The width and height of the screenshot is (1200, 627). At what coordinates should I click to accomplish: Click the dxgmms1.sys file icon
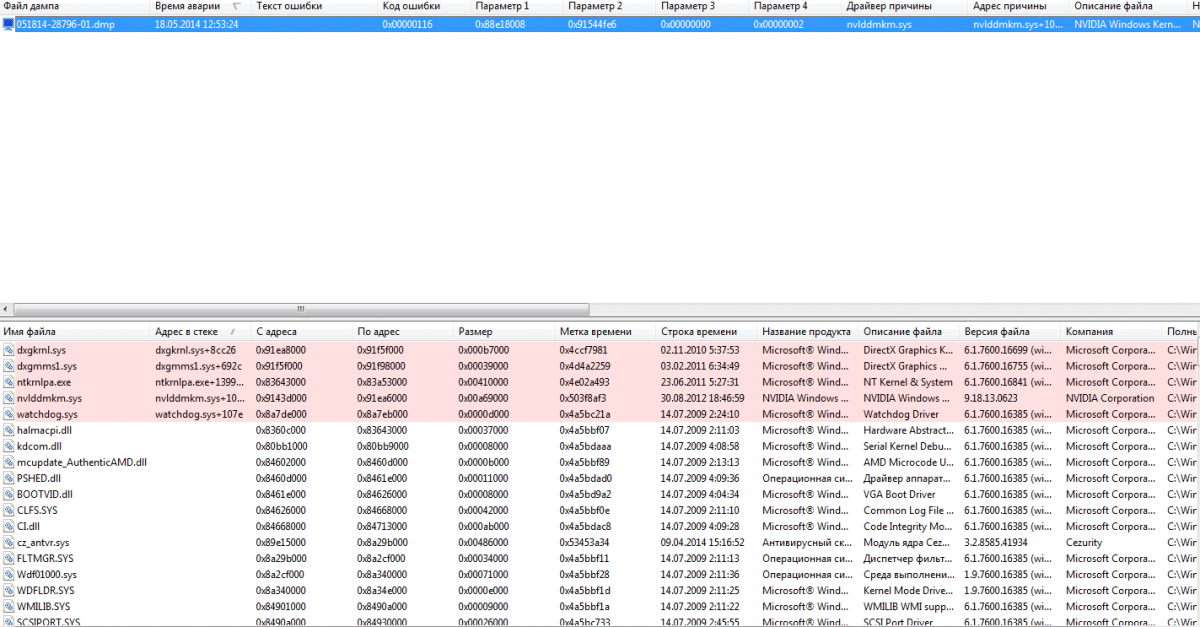click(x=9, y=366)
